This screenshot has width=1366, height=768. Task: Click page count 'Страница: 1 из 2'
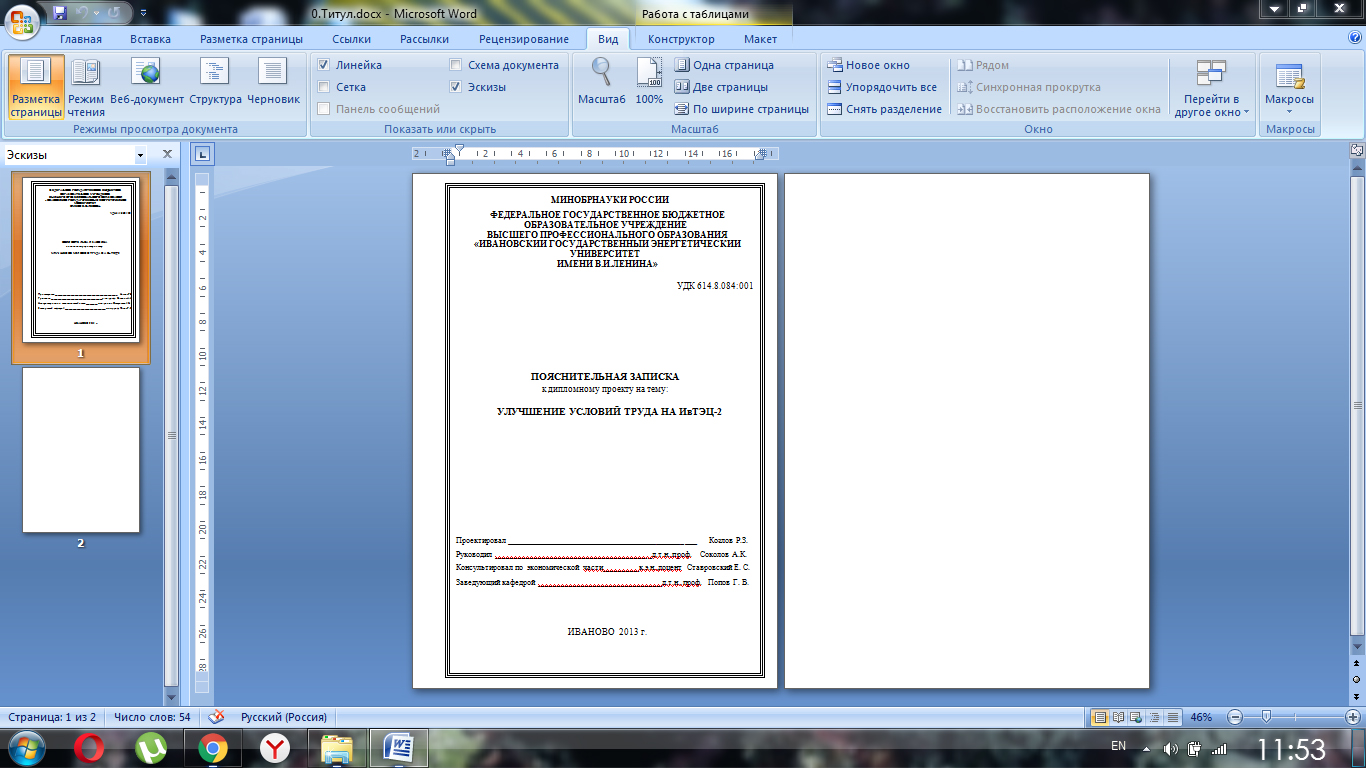52,717
